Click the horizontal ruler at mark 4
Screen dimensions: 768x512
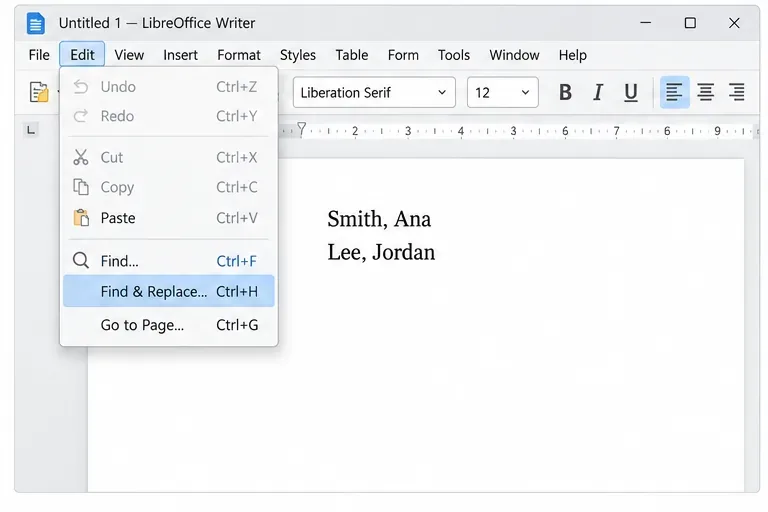(460, 131)
